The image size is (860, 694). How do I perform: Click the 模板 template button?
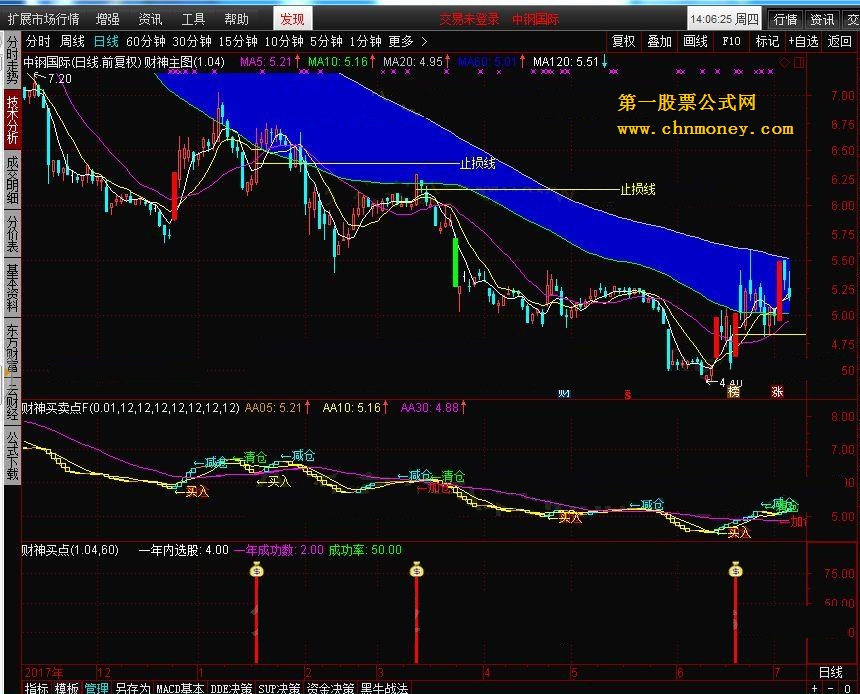(66, 688)
